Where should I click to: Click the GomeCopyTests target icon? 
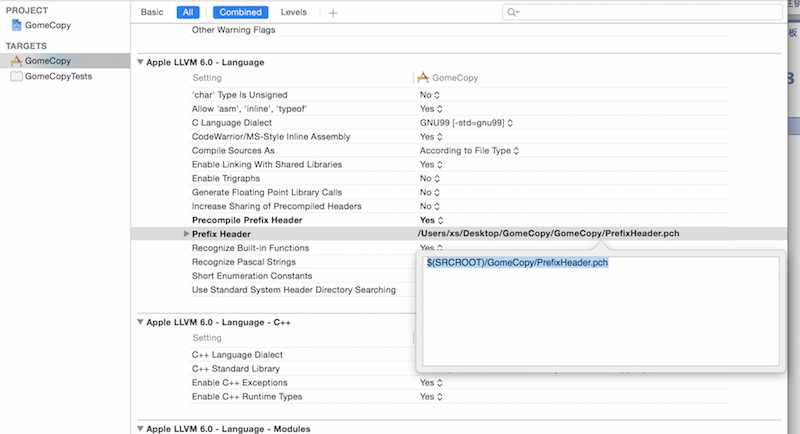click(x=16, y=76)
